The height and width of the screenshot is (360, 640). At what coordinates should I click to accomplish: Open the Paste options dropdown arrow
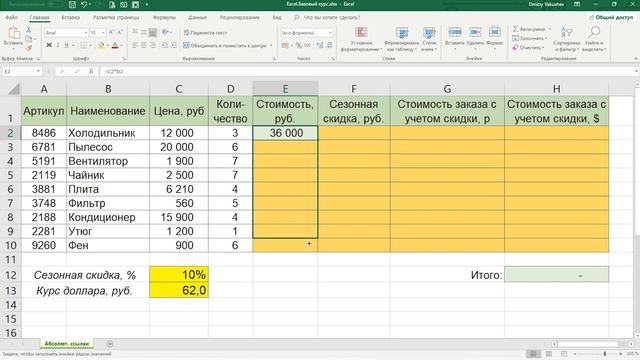13,49
